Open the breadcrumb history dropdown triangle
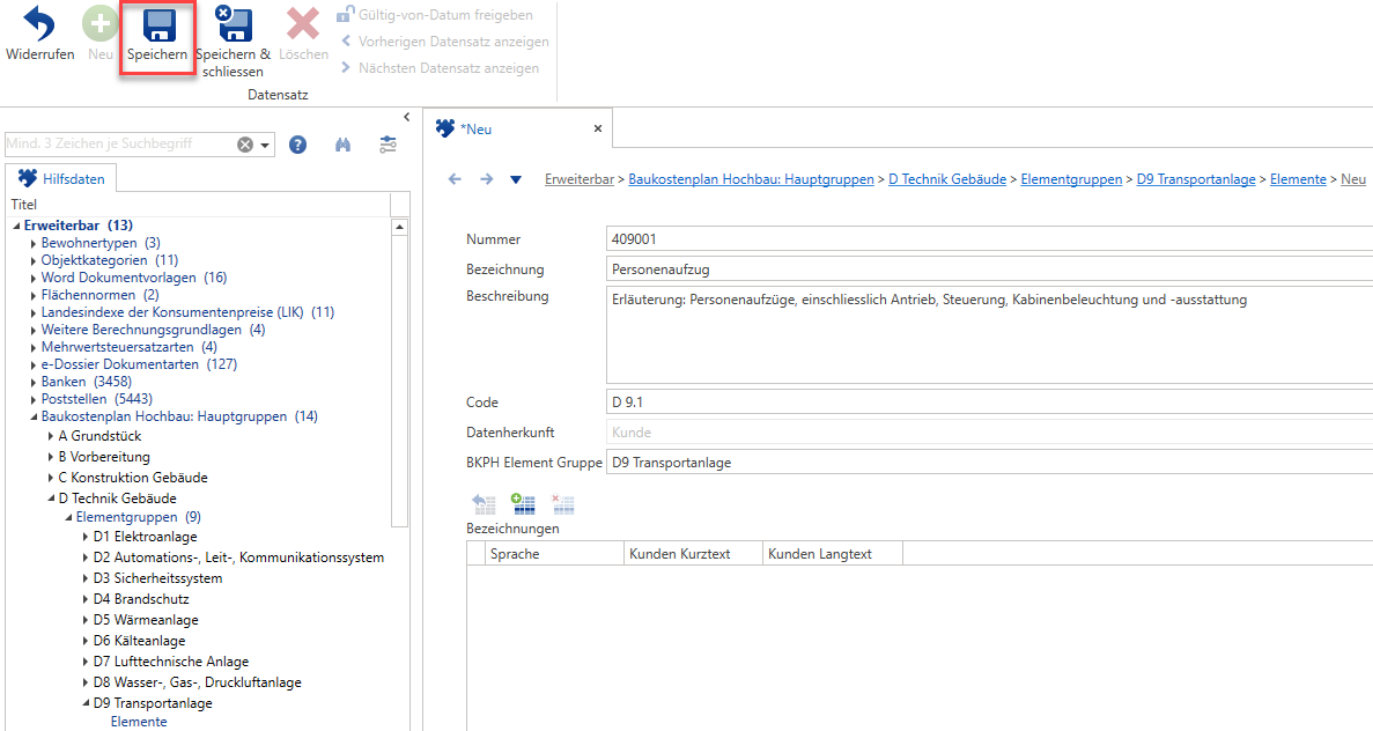1373x731 pixels. [x=516, y=180]
